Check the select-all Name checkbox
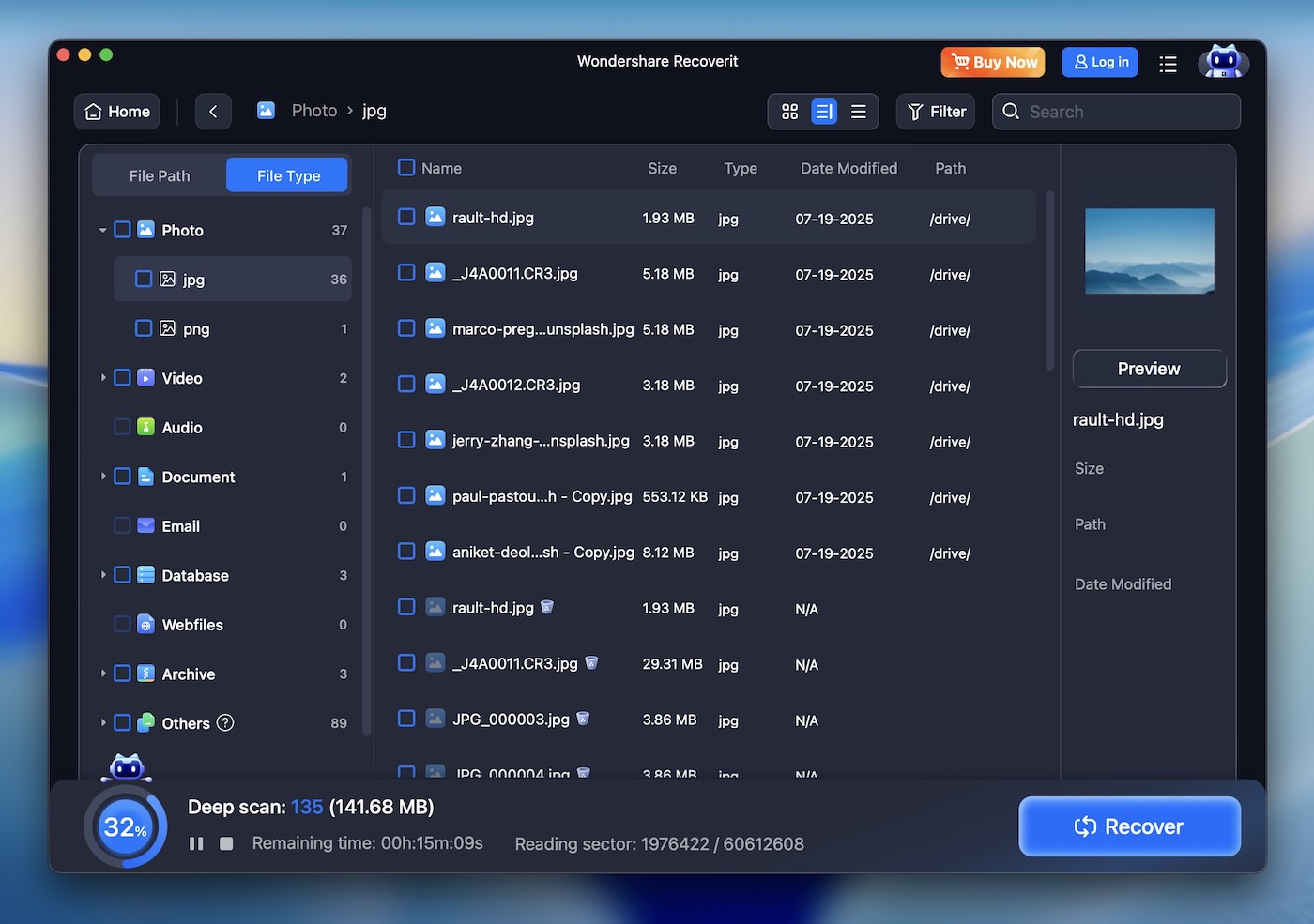The height and width of the screenshot is (924, 1314). point(406,167)
